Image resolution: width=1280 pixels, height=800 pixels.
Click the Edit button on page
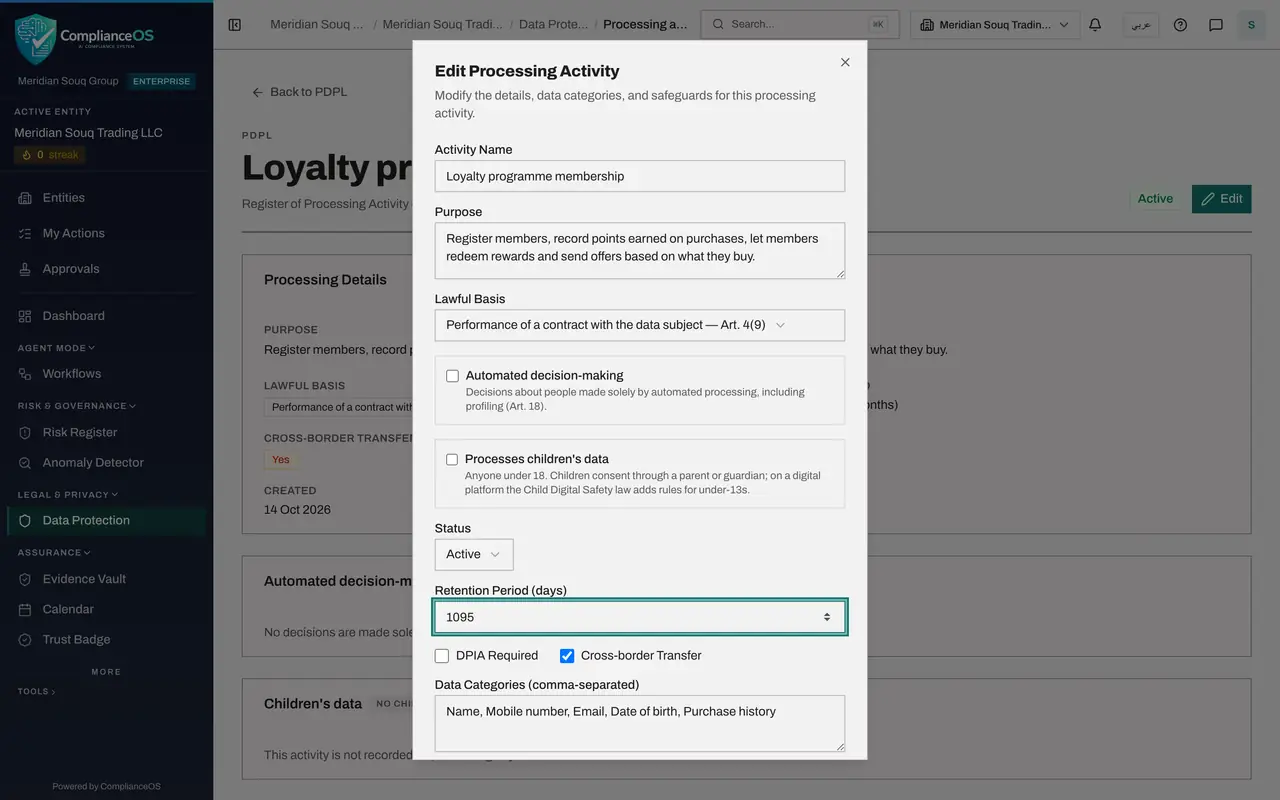[x=1221, y=199]
